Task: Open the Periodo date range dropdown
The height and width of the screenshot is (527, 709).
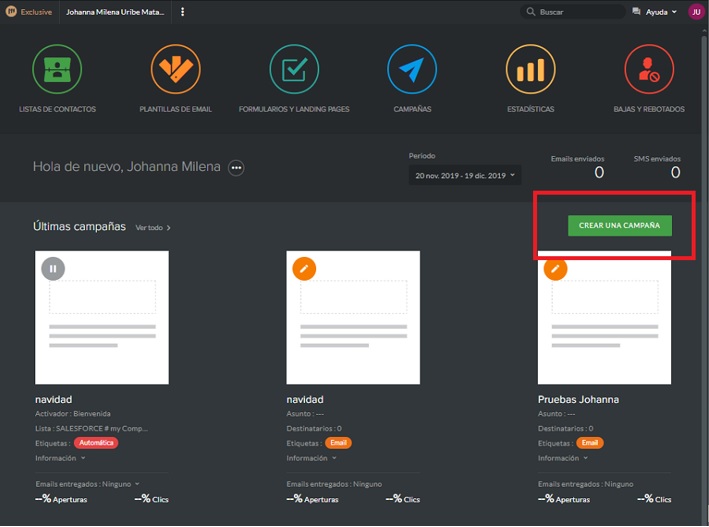Action: (x=465, y=176)
